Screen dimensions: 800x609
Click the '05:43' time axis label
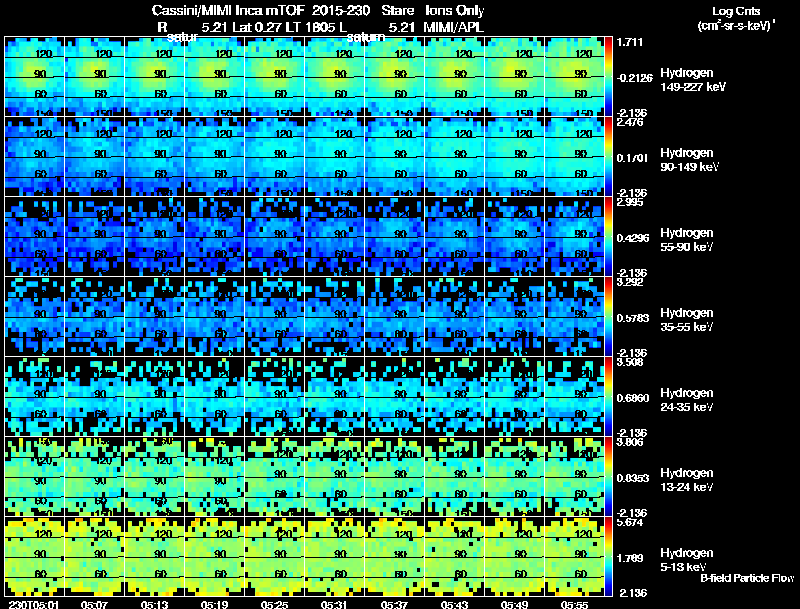(x=454, y=604)
